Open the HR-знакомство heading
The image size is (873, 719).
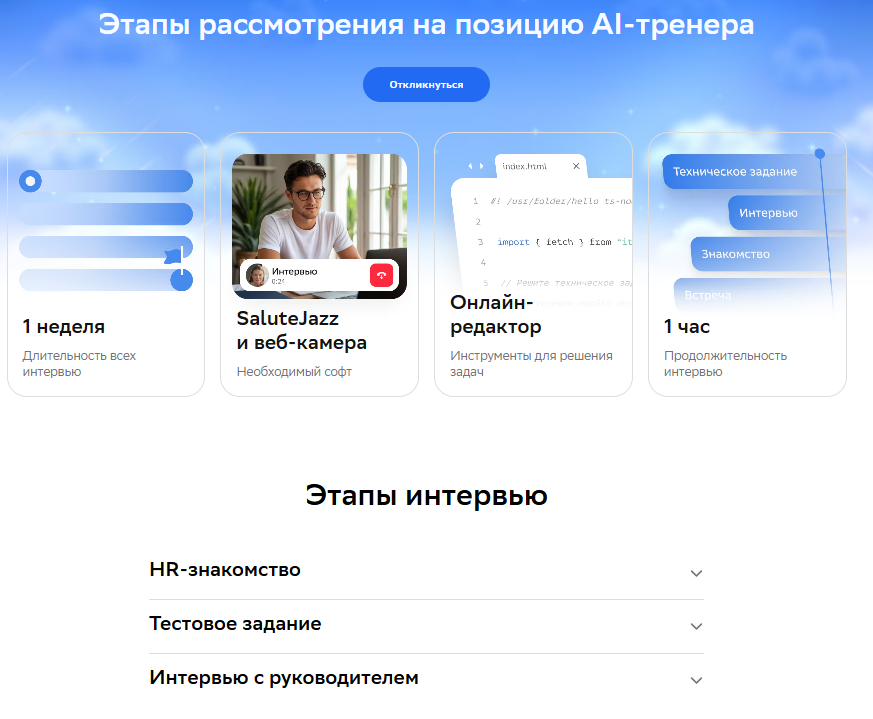click(225, 570)
